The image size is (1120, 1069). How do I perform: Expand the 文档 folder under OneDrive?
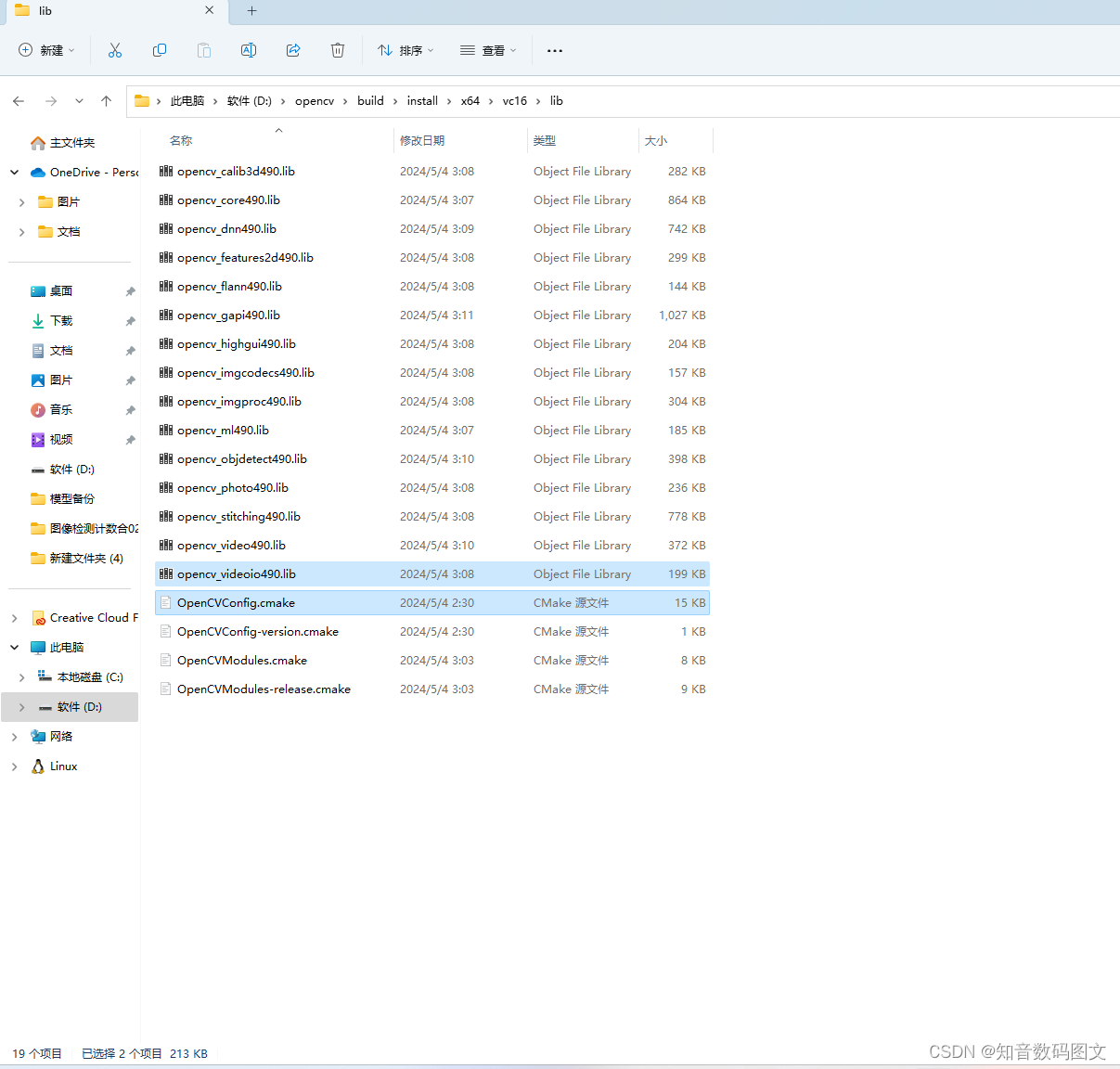tap(22, 232)
